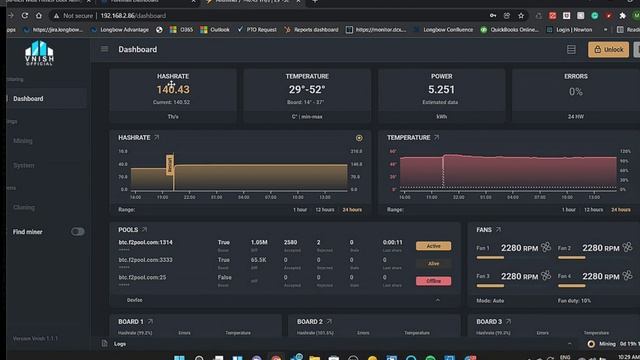
Task: Click the Fan 3 speed bar
Action: [490, 286]
